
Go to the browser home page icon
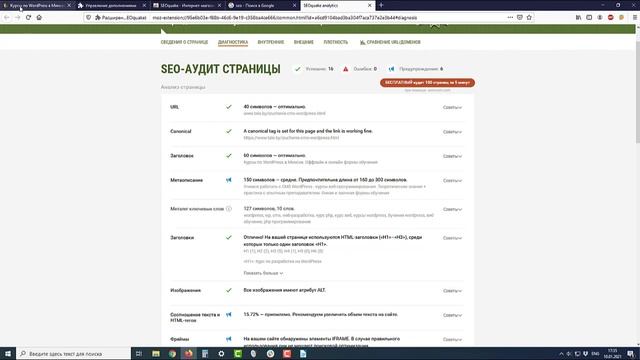pyautogui.click(x=39, y=18)
